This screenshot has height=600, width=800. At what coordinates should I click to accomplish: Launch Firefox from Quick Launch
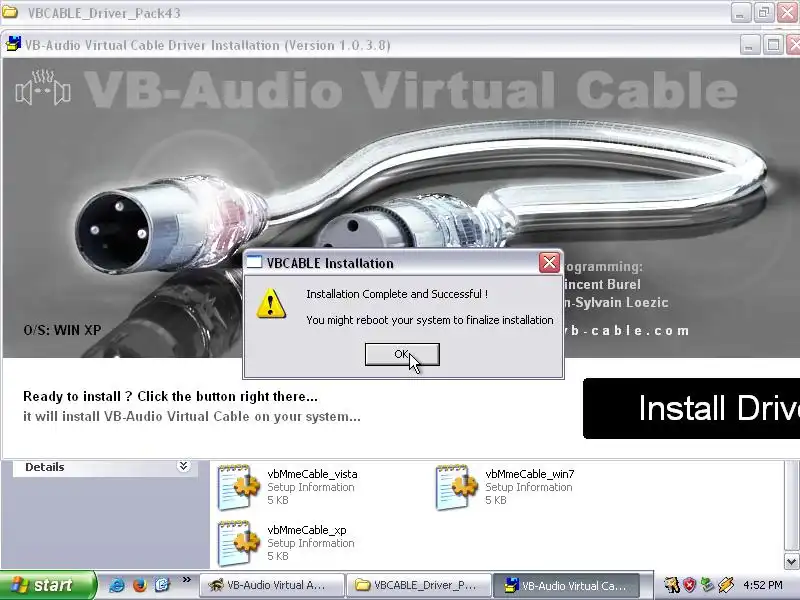pos(139,585)
